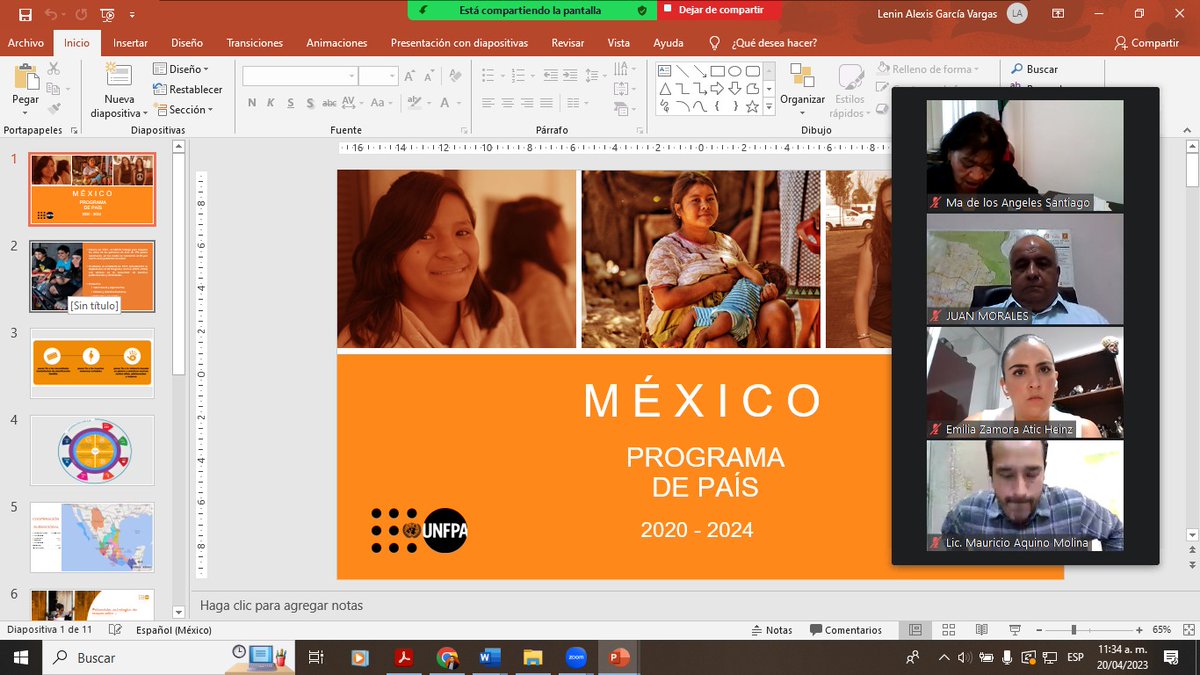
Task: Adjust the zoom slider handle in status bar
Action: point(1074,630)
